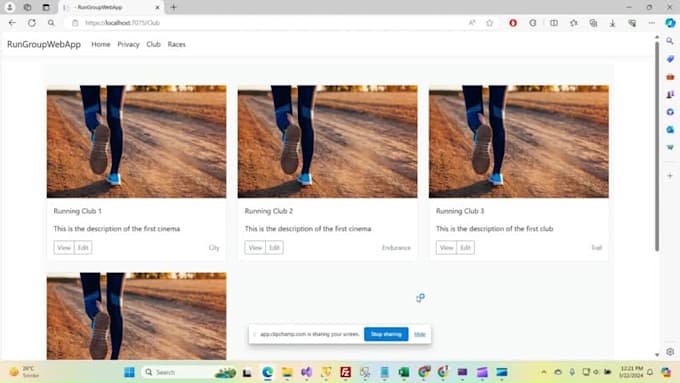Click Edit on Running Club 1 card

pyautogui.click(x=83, y=248)
